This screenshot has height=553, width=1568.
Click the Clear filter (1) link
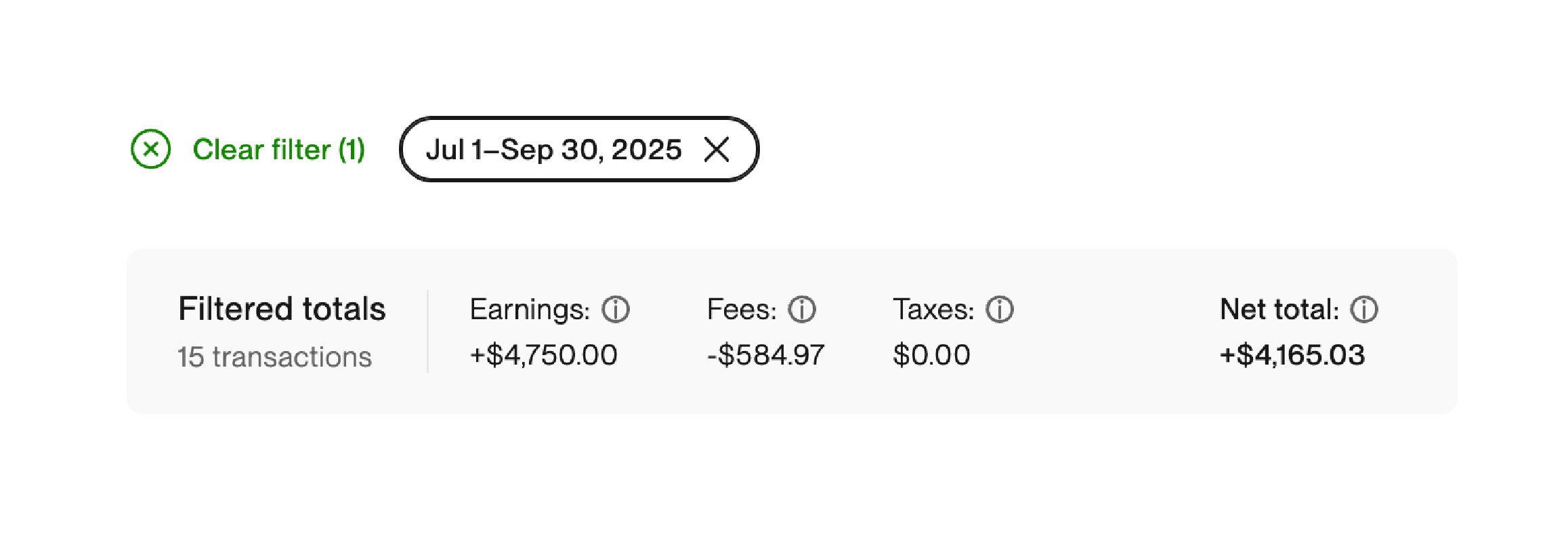pyautogui.click(x=278, y=150)
